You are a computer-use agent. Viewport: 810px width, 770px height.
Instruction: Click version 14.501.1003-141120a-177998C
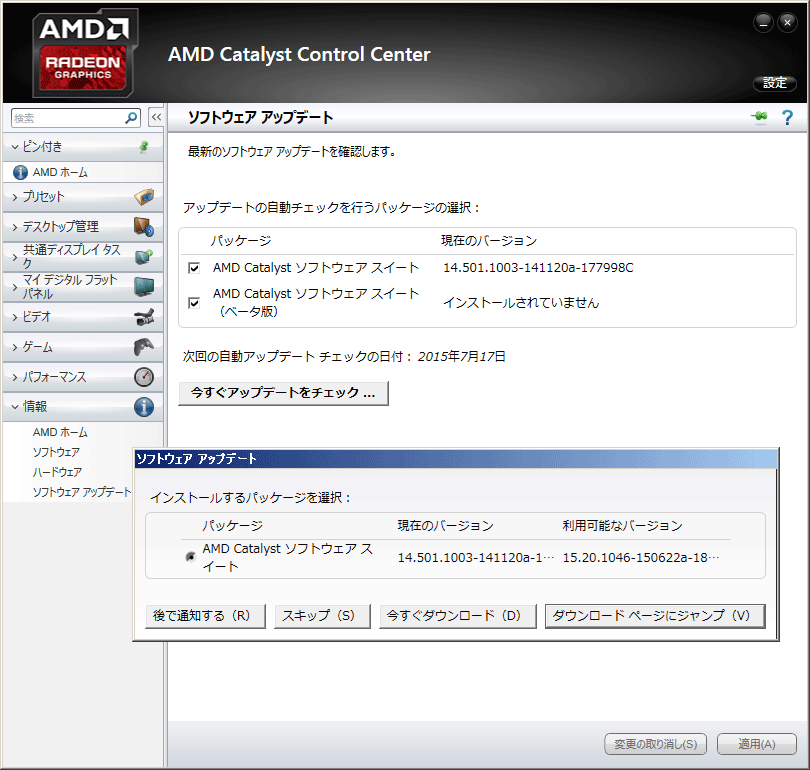tap(538, 268)
